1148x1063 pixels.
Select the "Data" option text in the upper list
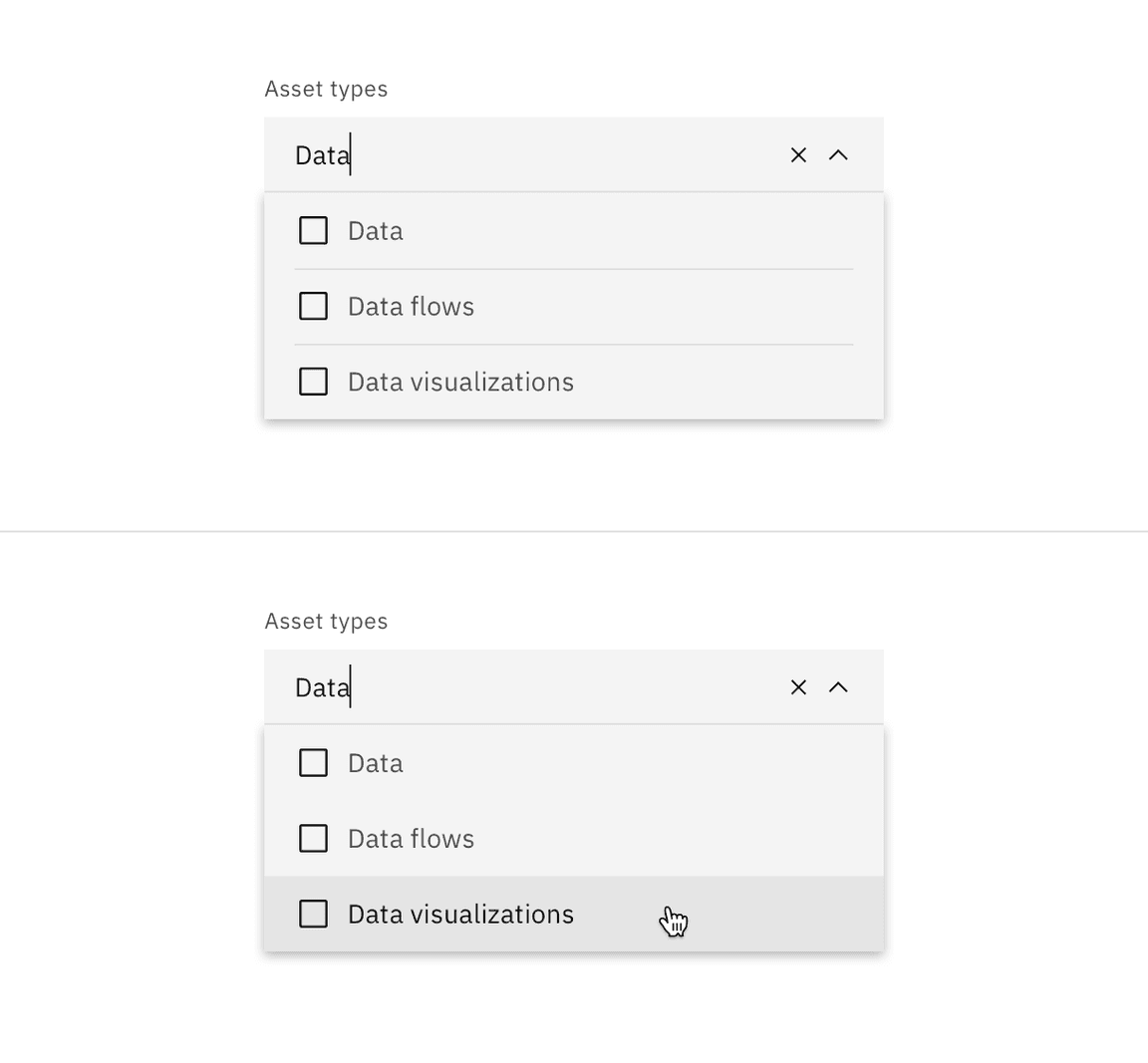pos(376,231)
